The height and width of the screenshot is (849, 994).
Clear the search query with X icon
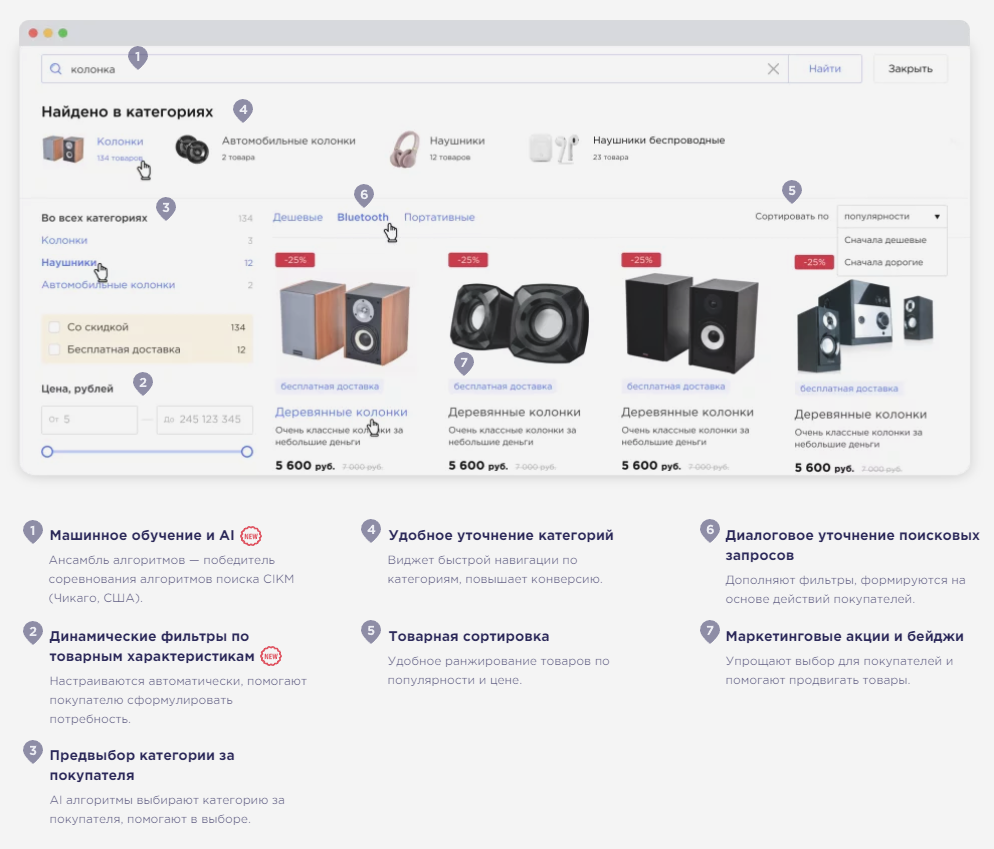[x=773, y=68]
